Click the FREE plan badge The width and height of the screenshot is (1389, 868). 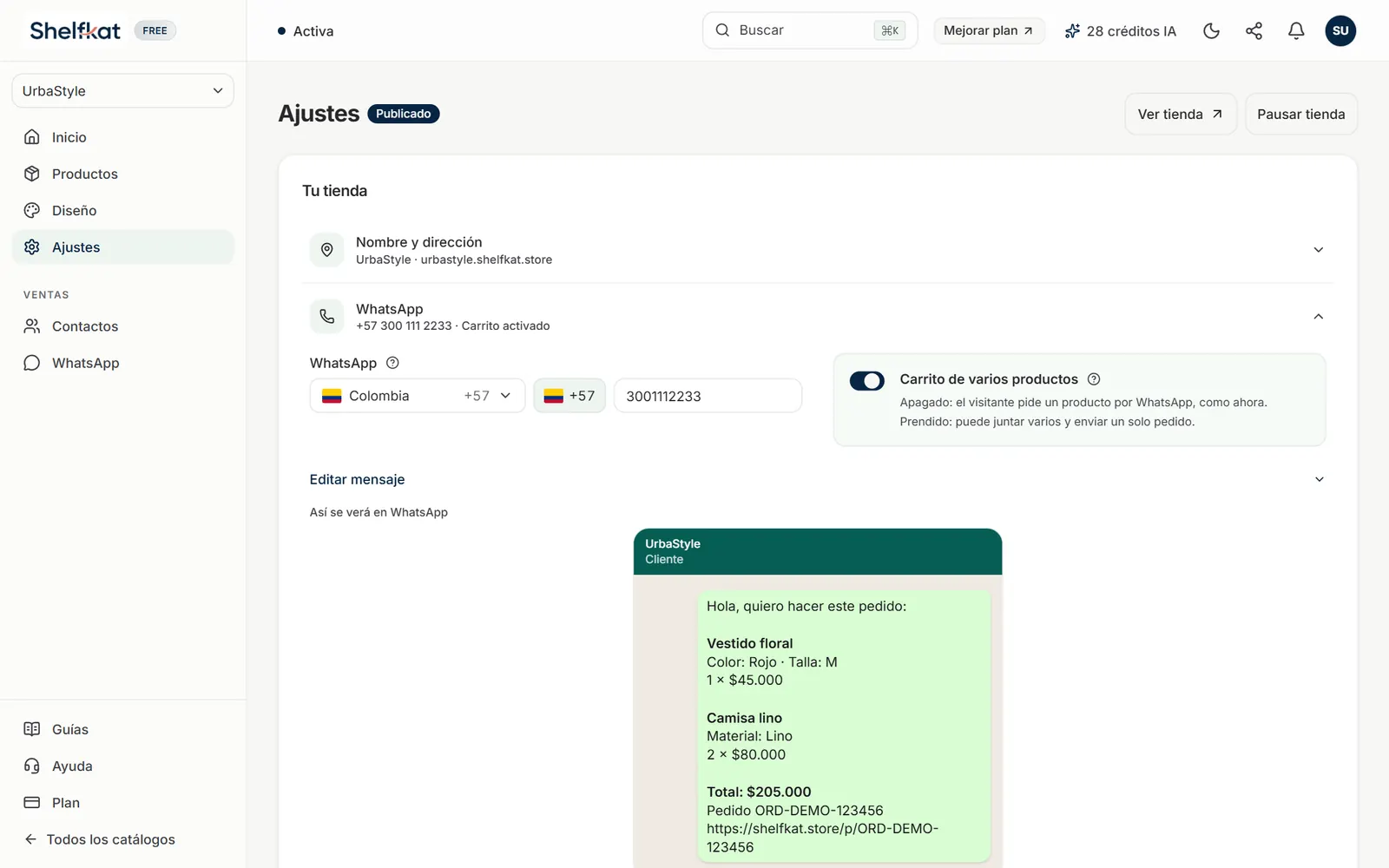[x=155, y=30]
